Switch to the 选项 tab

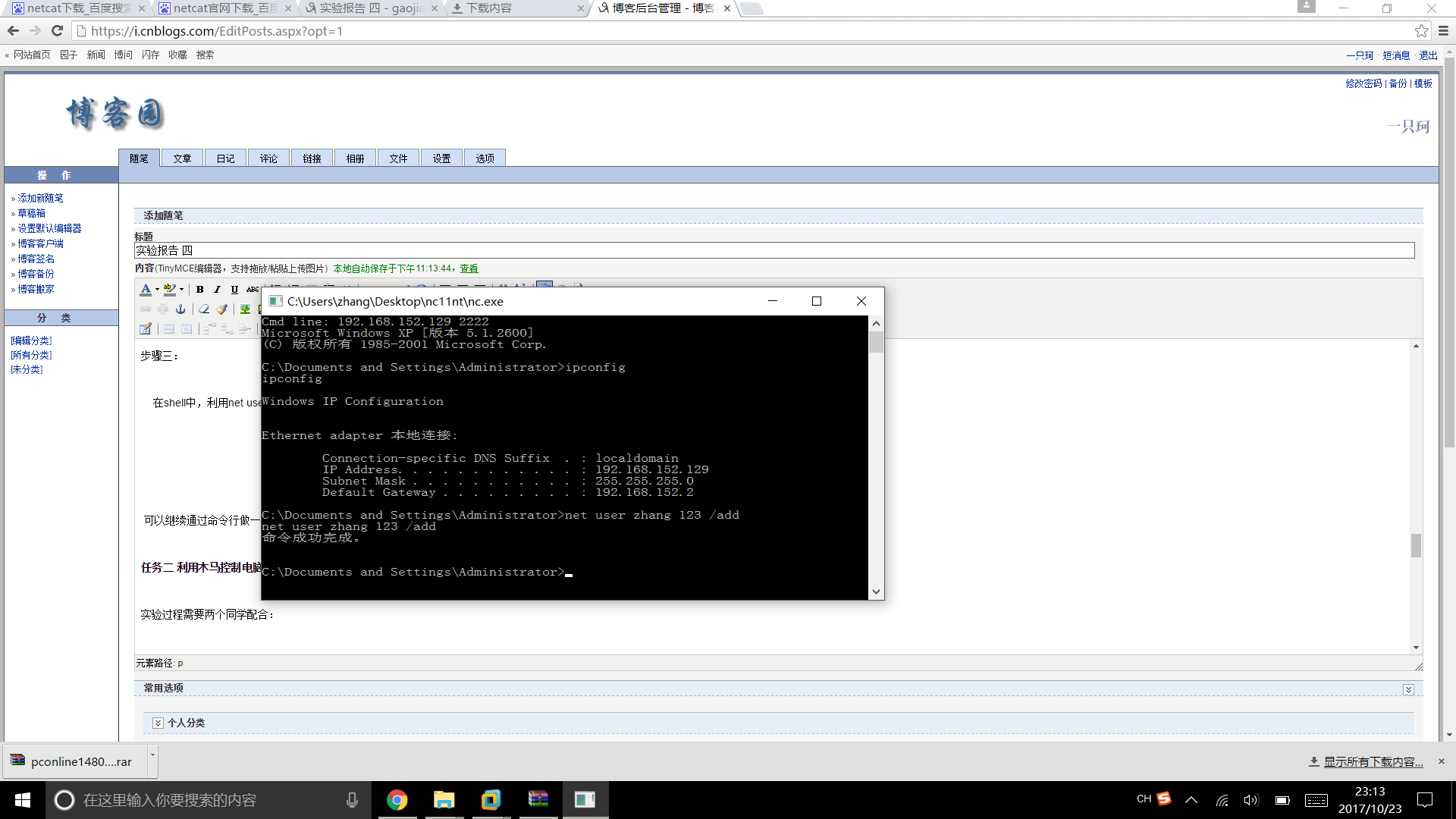(485, 158)
